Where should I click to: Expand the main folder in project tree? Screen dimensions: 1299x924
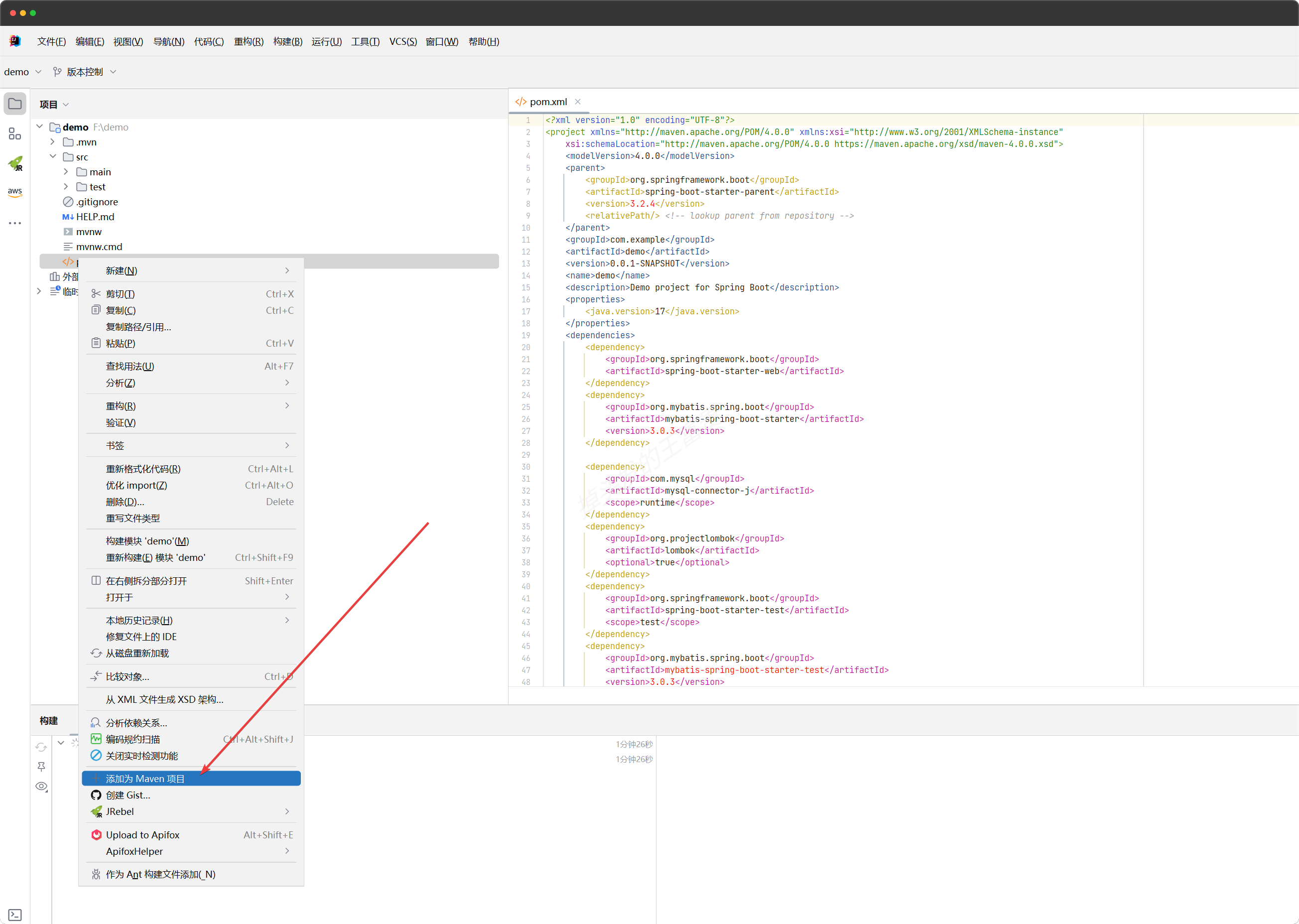(66, 172)
